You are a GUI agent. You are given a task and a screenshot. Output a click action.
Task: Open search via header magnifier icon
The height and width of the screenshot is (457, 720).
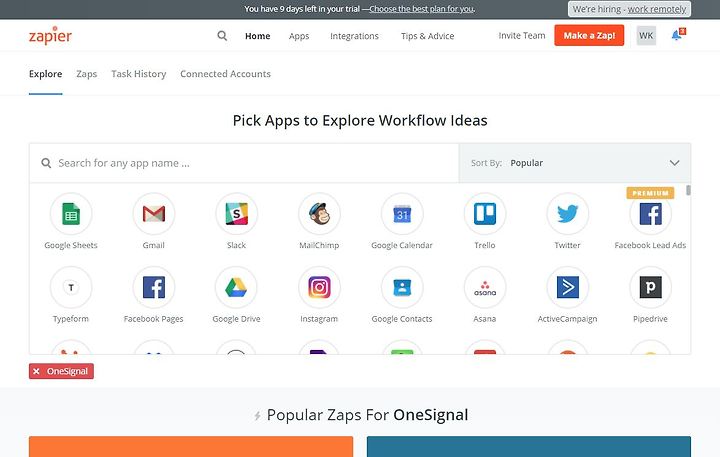pos(222,36)
